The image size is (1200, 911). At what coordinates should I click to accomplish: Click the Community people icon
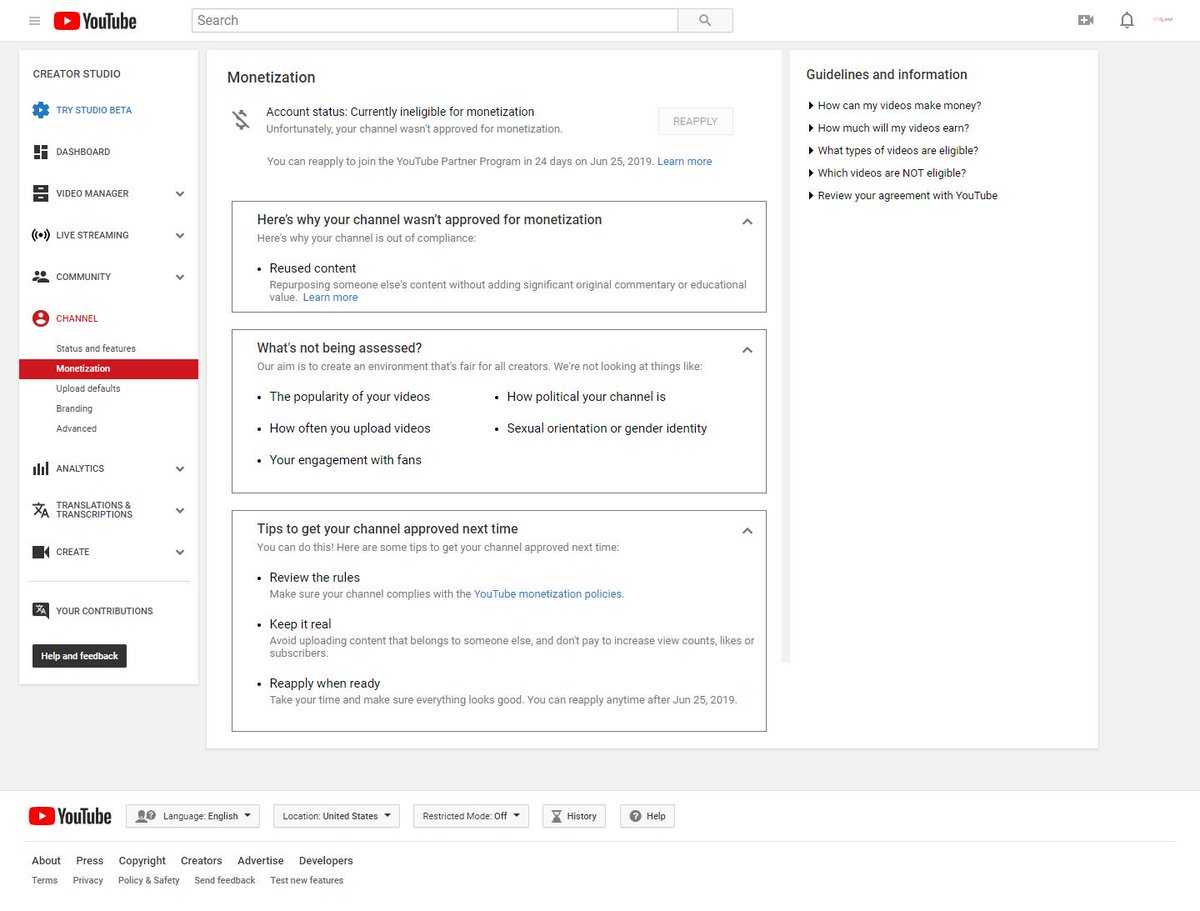point(40,277)
